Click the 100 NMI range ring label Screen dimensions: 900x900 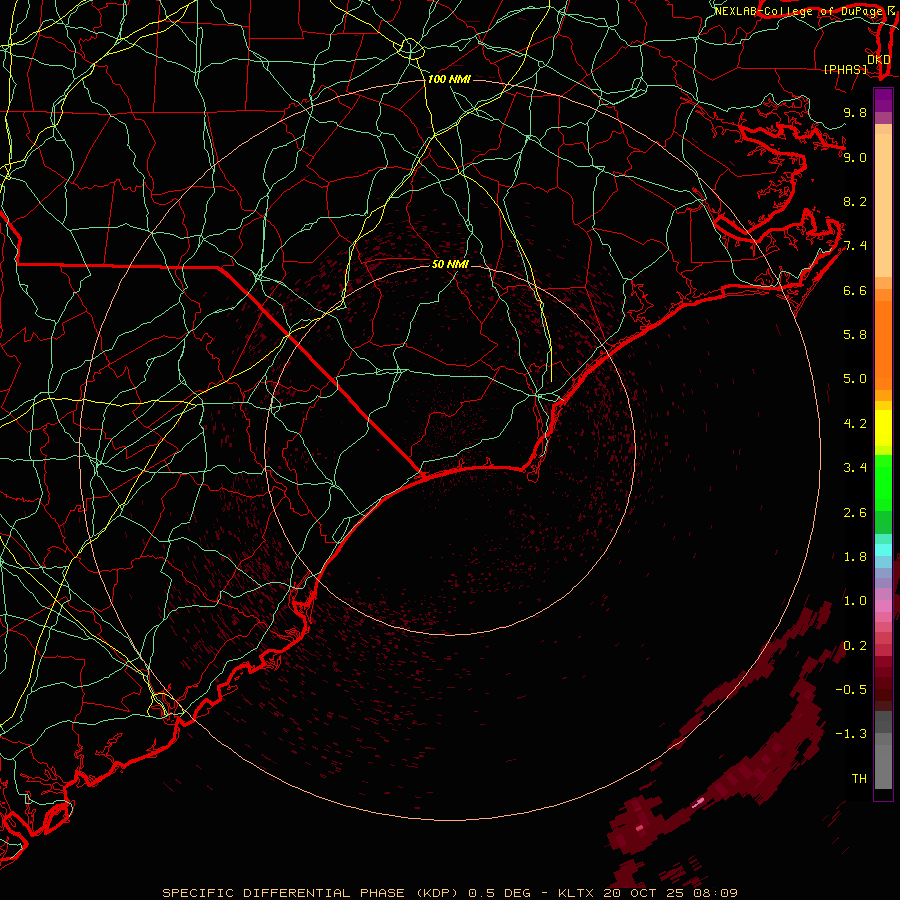[x=449, y=79]
